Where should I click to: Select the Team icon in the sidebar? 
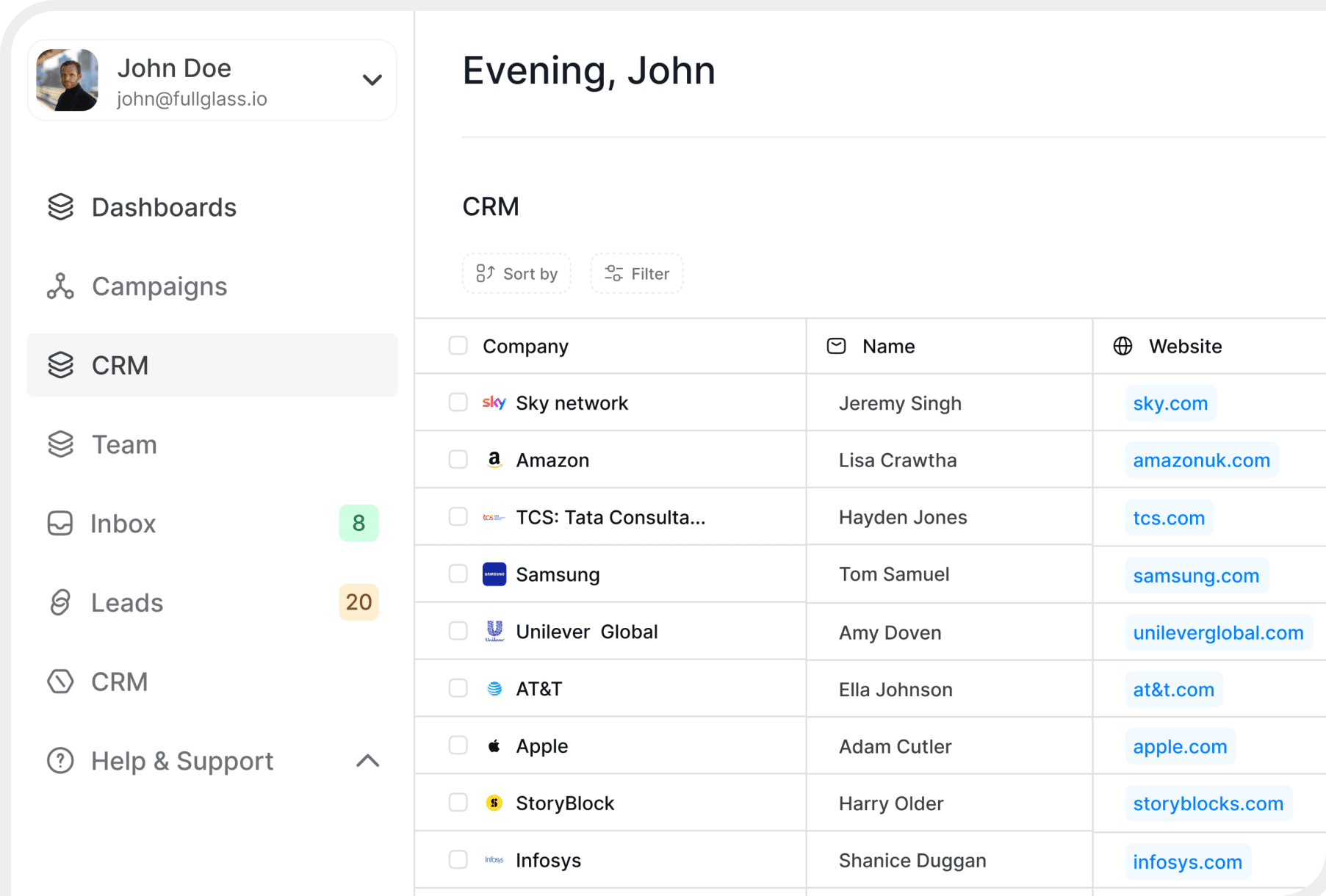coord(60,444)
